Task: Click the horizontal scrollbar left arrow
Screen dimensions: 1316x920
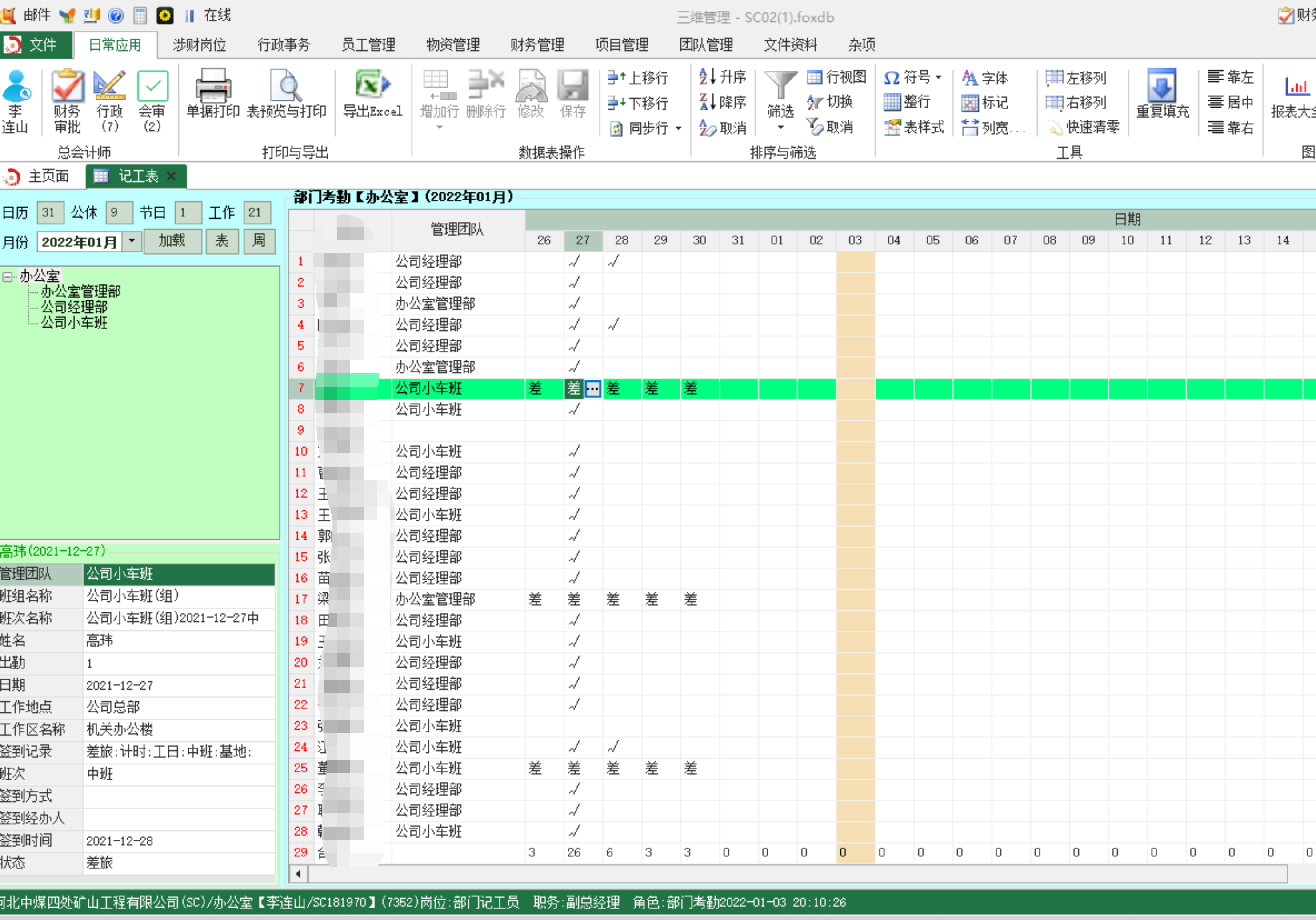Action: point(297,874)
